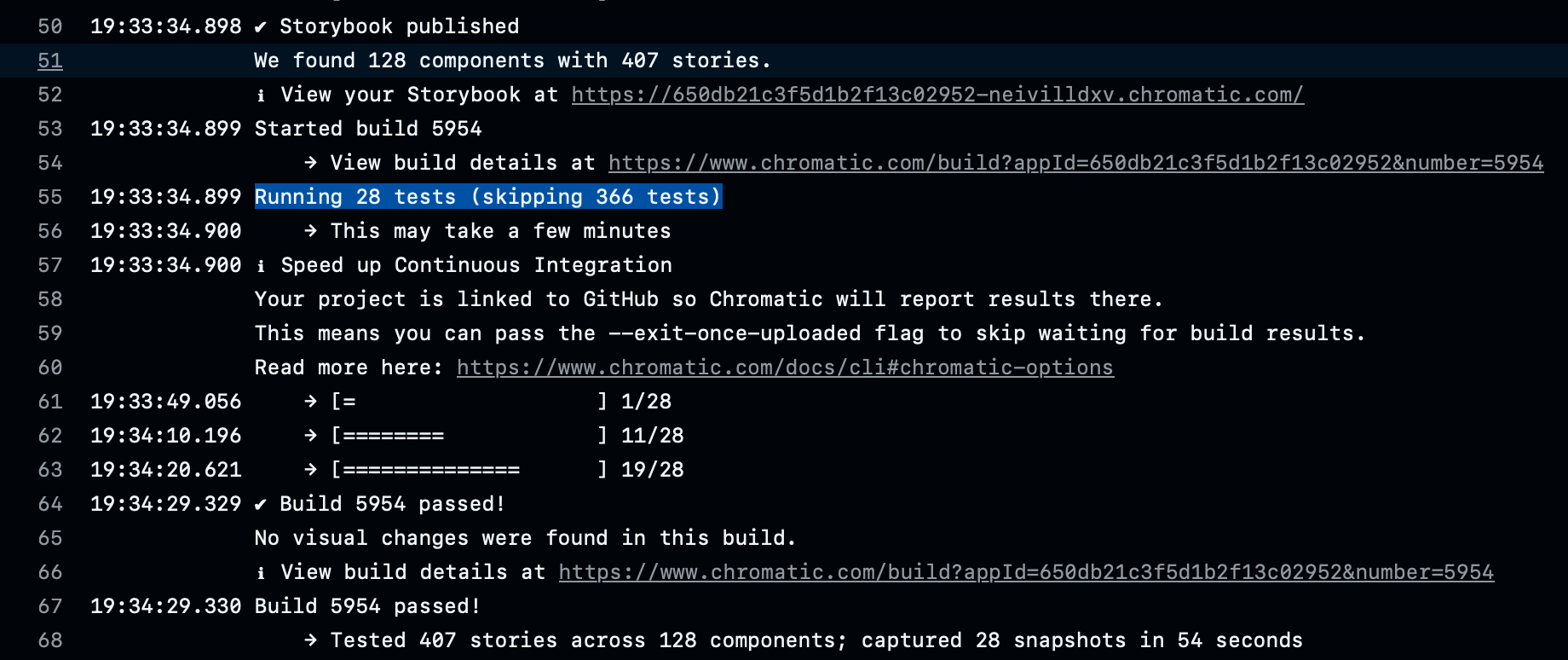Click the highlighted Running 28 tests text
The width and height of the screenshot is (1568, 660).
488,197
